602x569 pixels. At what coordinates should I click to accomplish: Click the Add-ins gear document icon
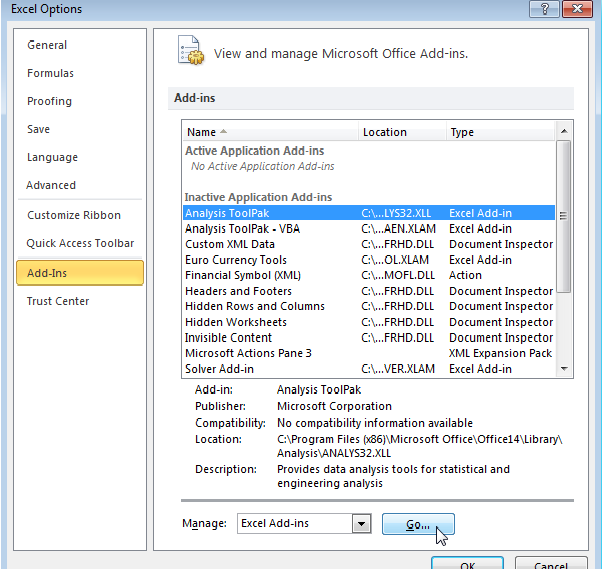coord(191,50)
